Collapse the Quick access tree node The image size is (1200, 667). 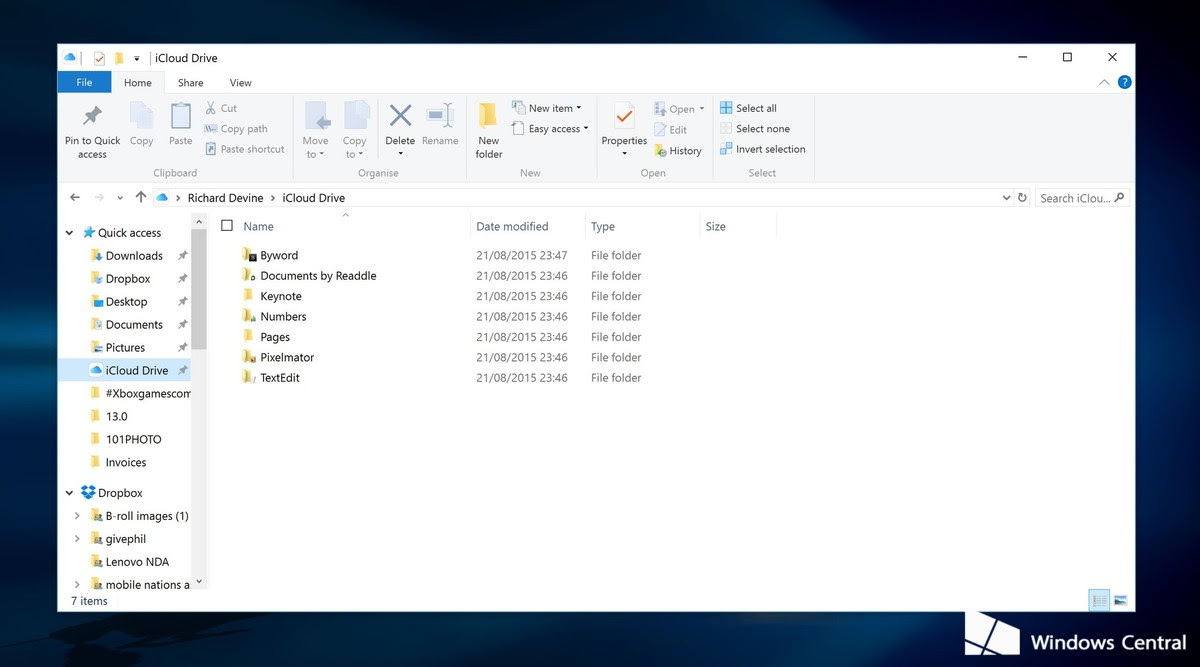69,233
